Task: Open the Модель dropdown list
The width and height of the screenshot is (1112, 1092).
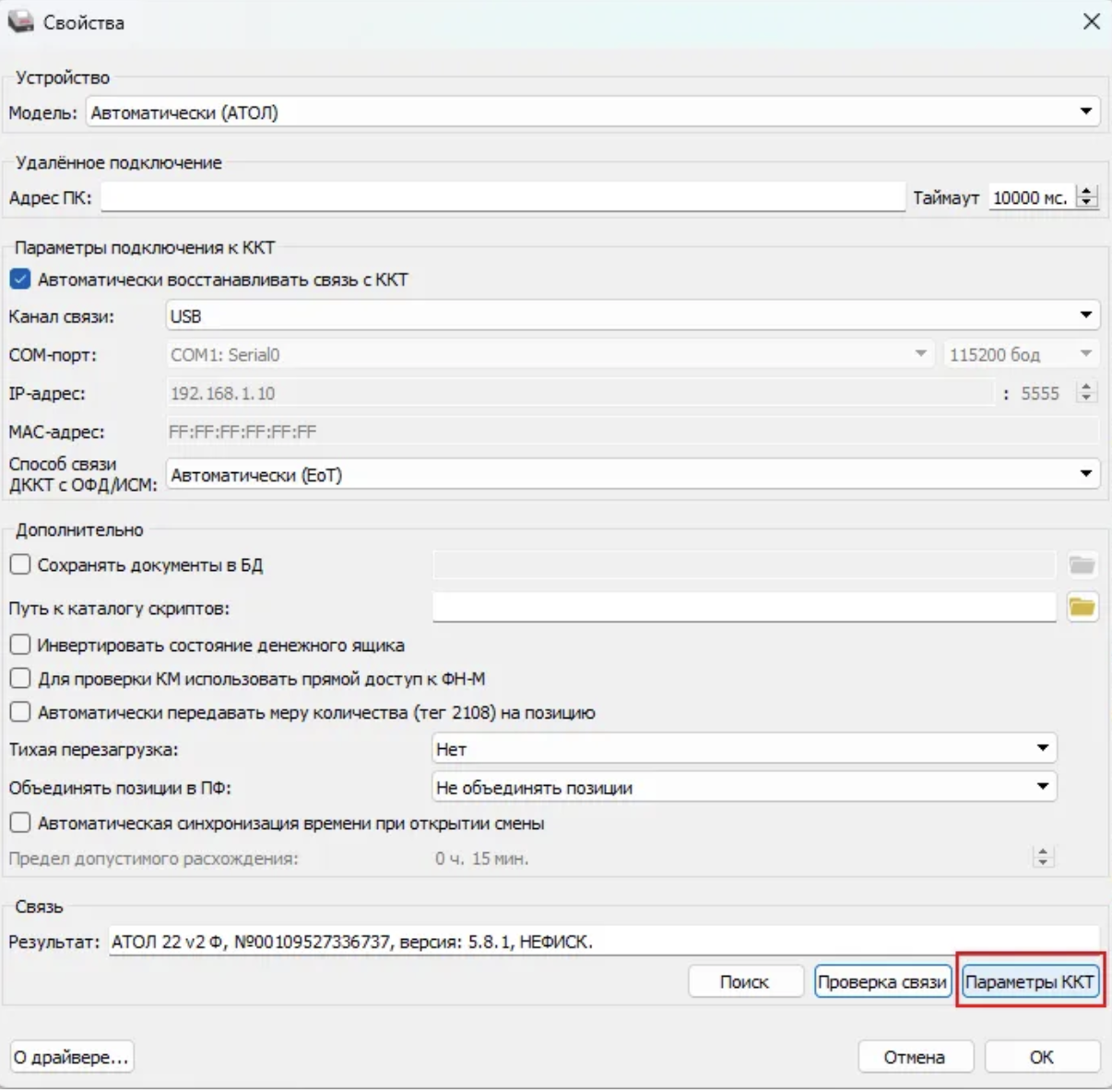Action: point(1085,113)
